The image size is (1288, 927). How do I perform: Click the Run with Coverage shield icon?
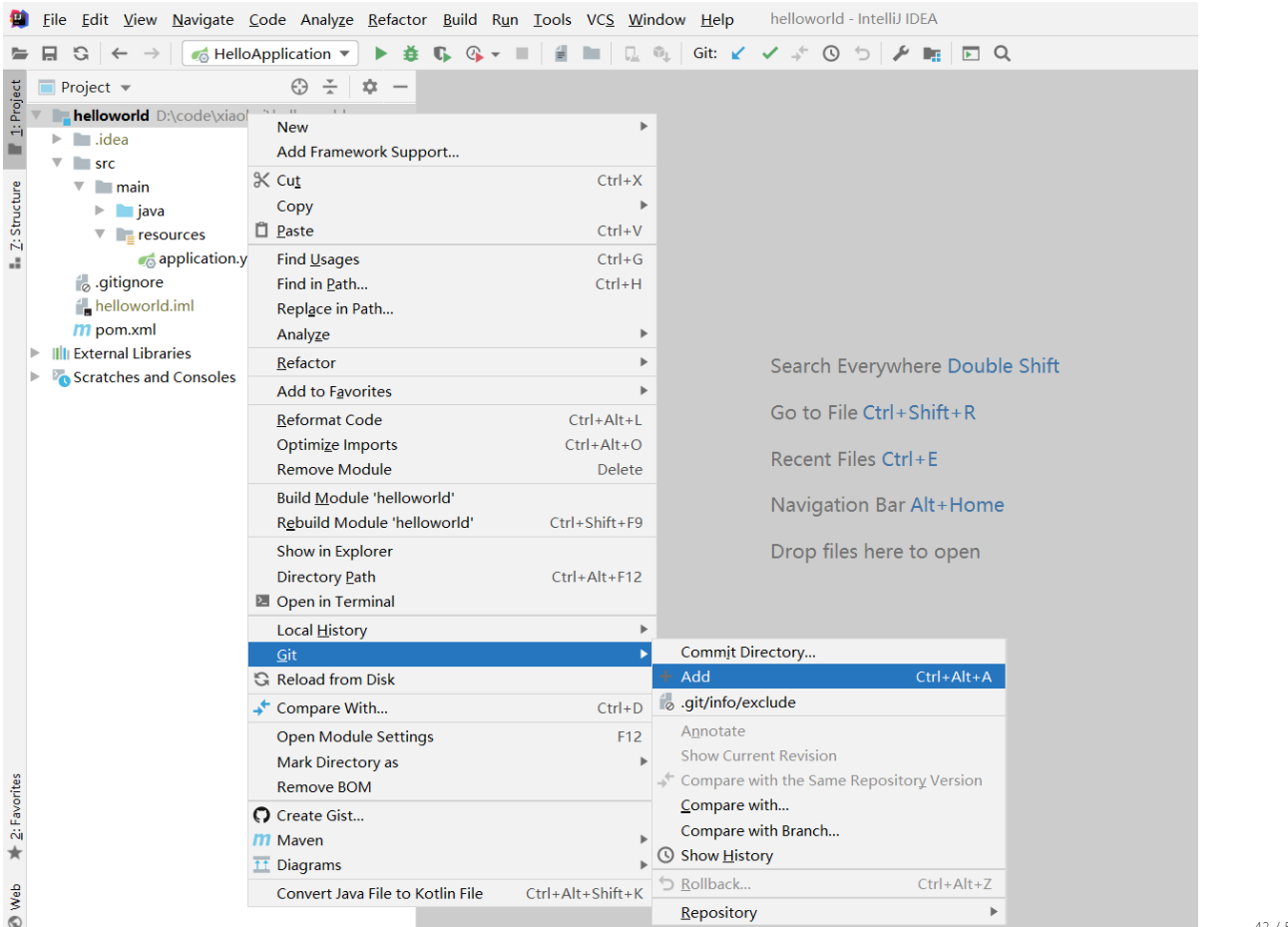pyautogui.click(x=441, y=54)
